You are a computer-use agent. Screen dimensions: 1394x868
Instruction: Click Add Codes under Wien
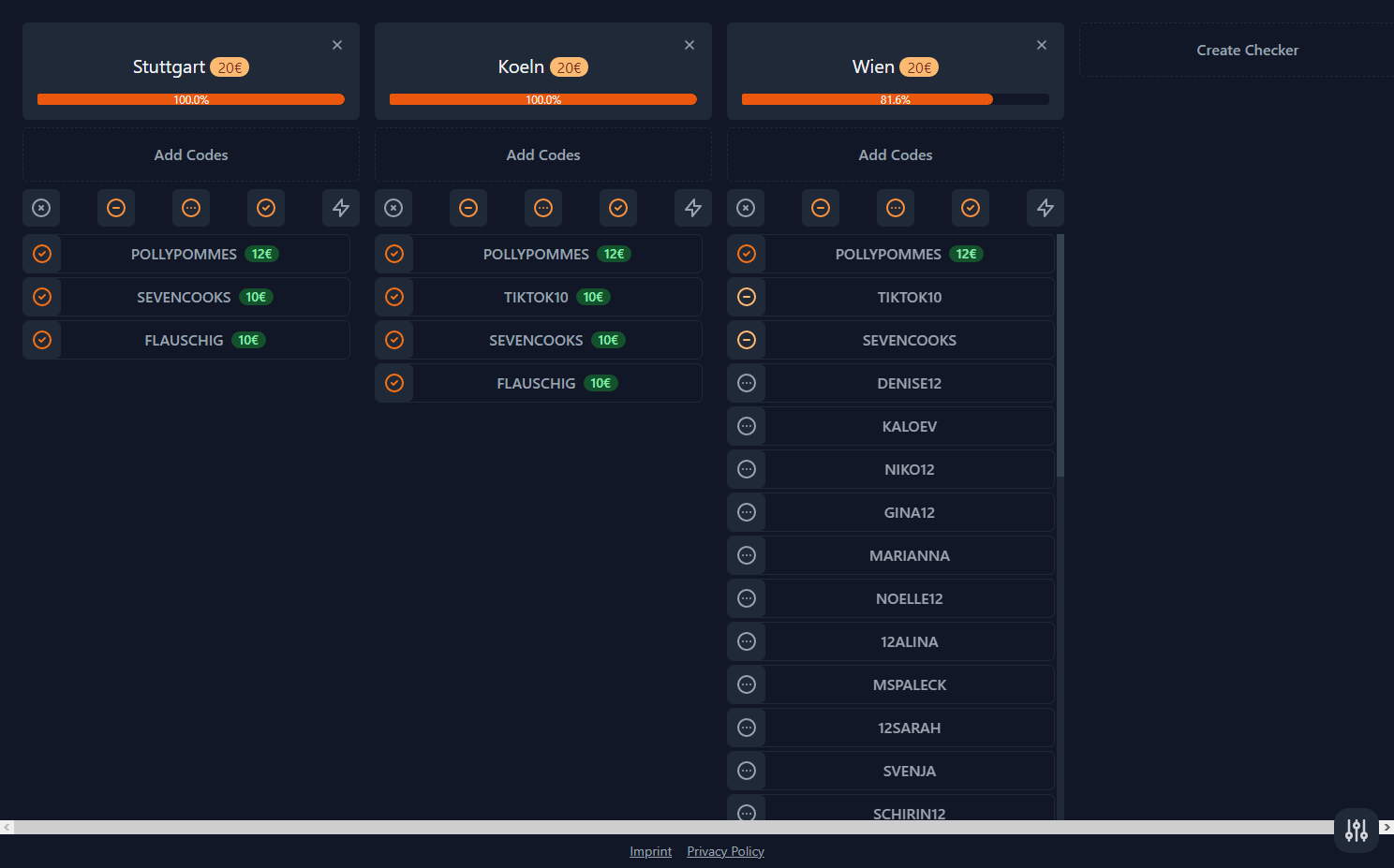[x=896, y=154]
